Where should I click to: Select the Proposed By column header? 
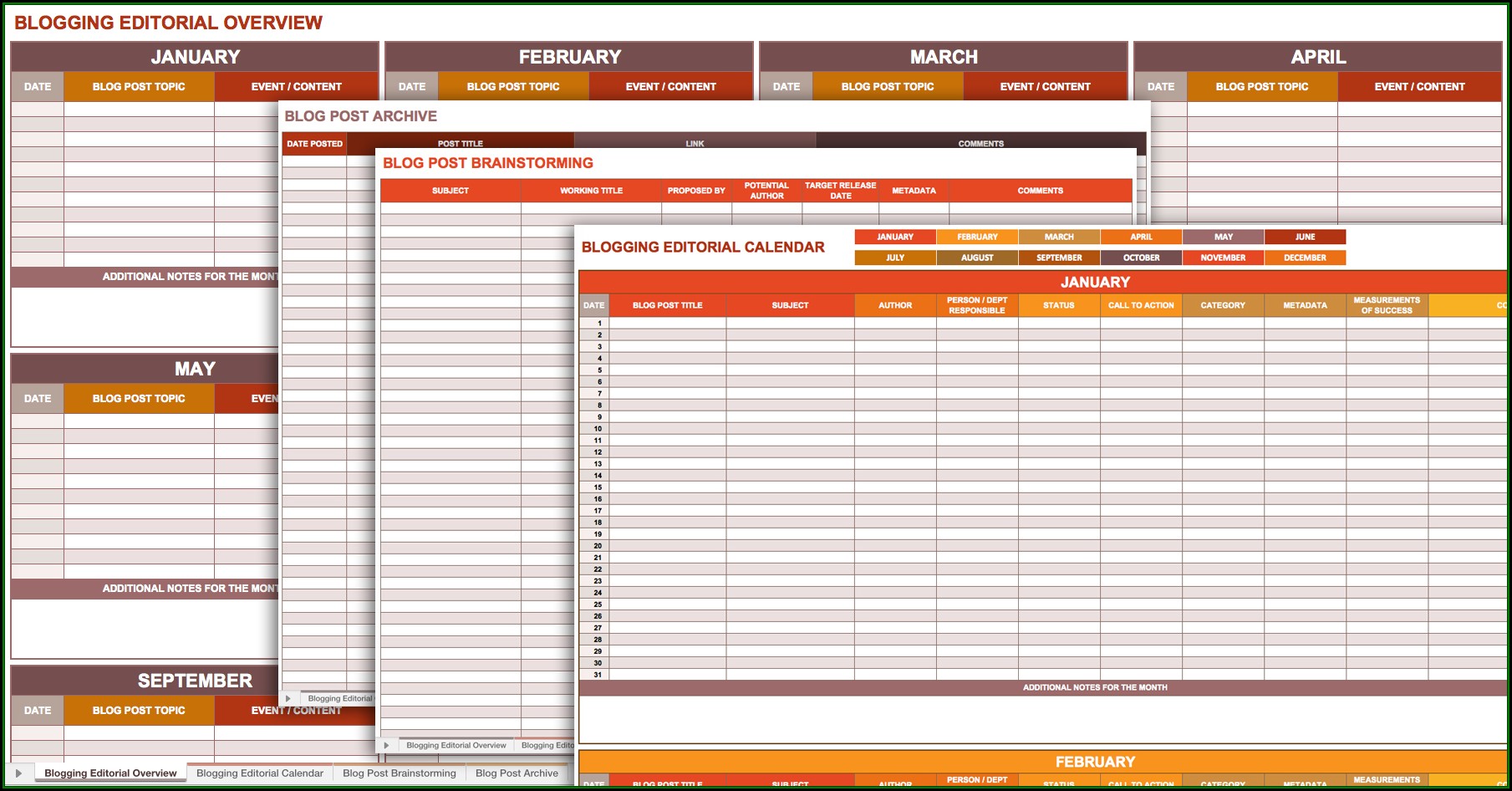pyautogui.click(x=696, y=191)
